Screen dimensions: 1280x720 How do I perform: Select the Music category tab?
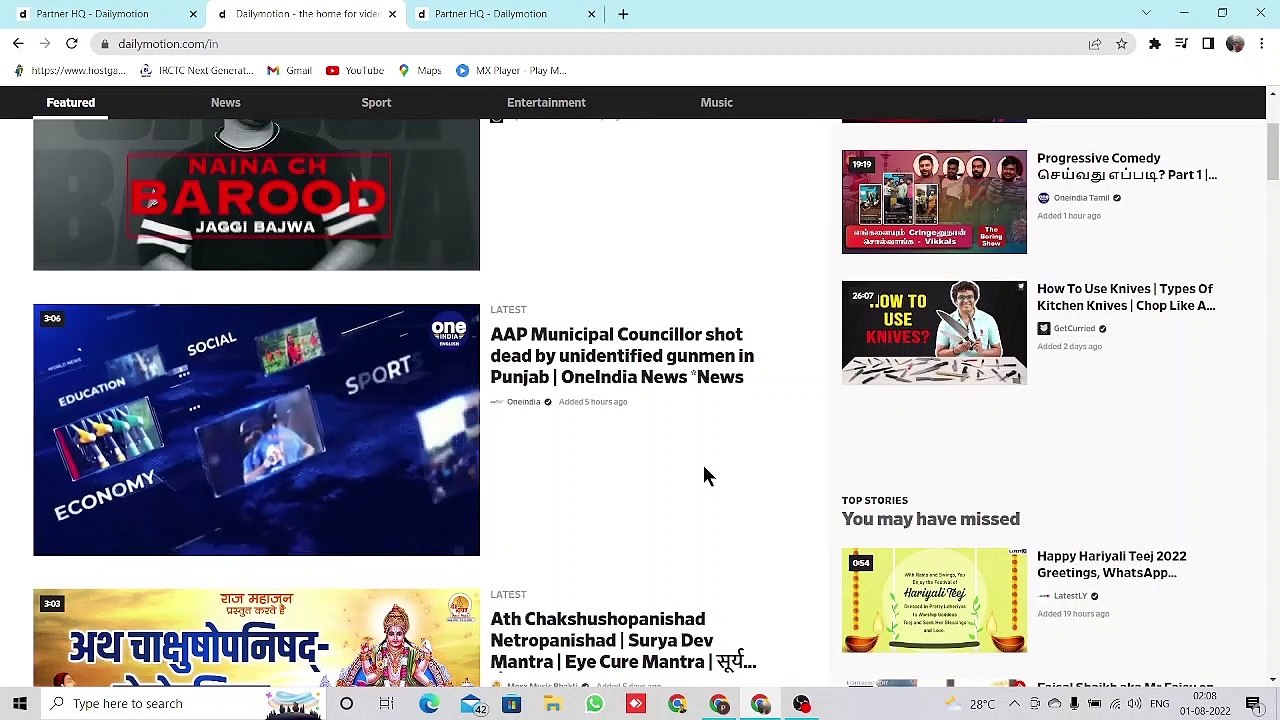click(716, 102)
